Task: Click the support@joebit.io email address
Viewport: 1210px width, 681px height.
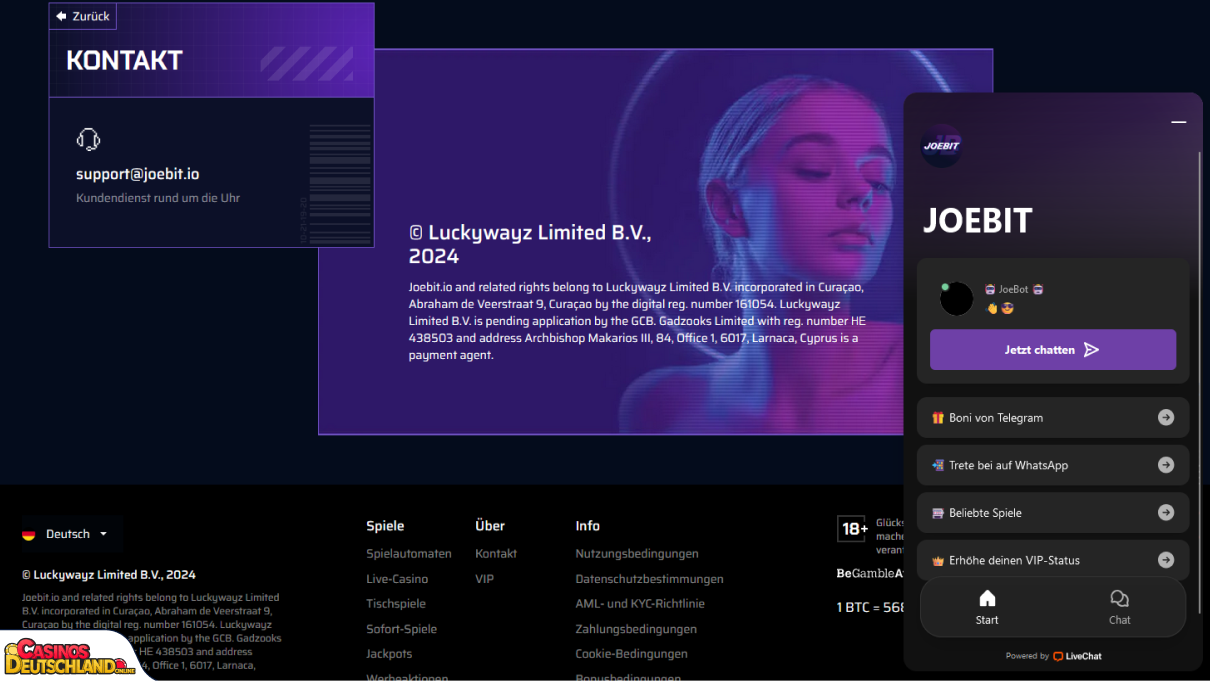Action: (x=138, y=174)
